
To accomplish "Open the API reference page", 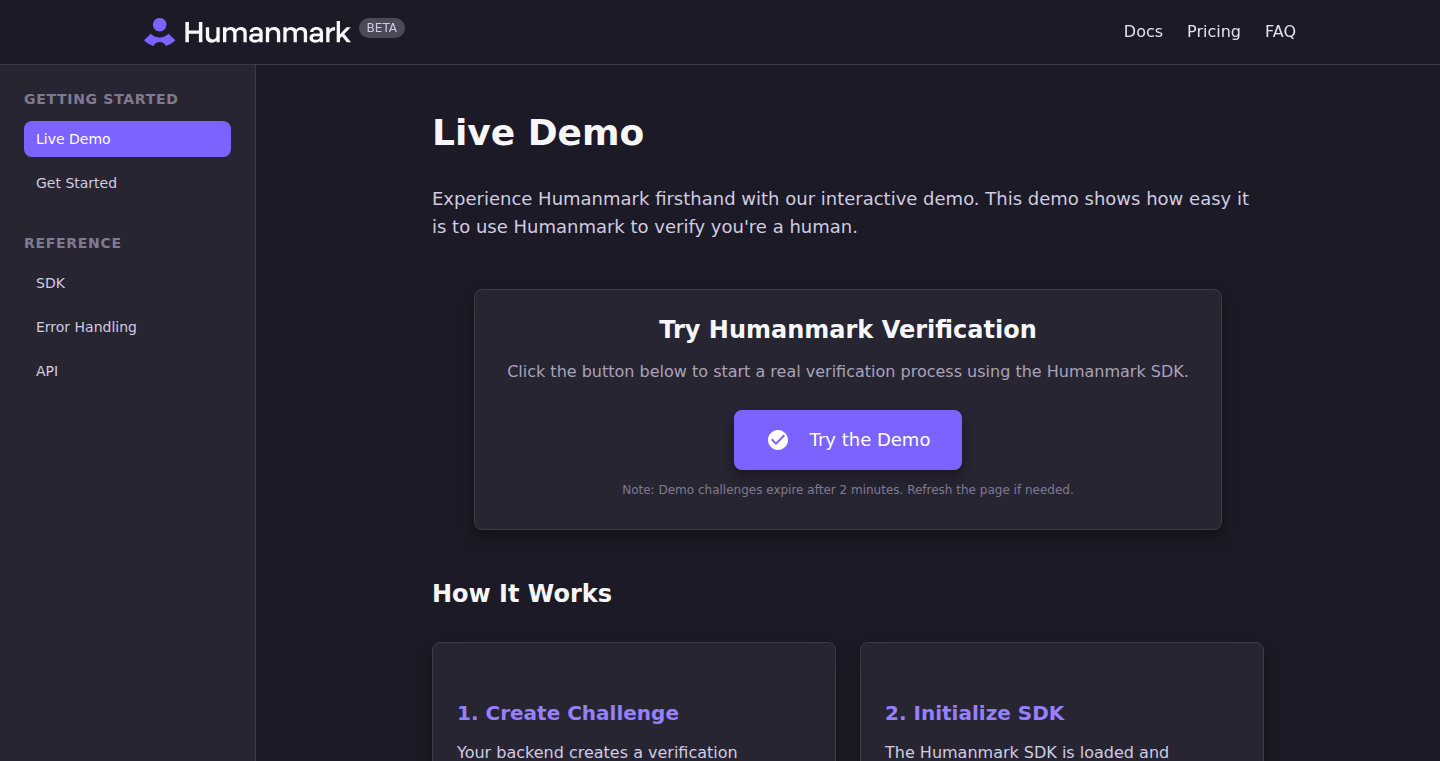I will (x=127, y=371).
